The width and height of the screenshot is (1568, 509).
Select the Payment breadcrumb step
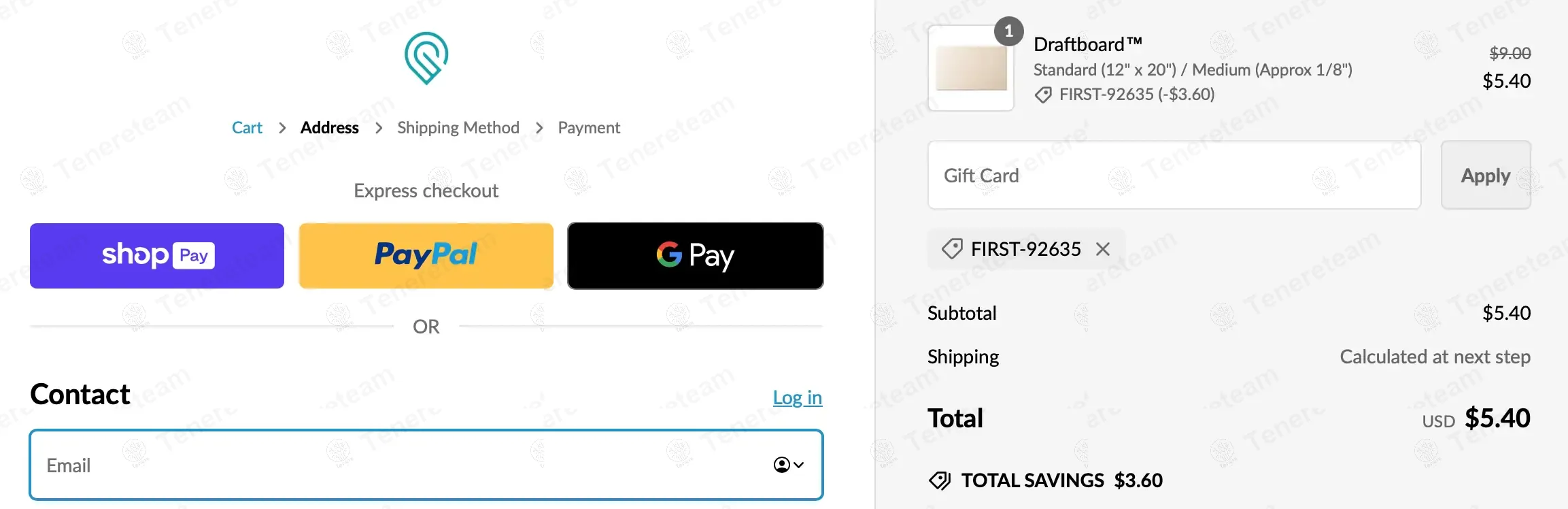[588, 128]
